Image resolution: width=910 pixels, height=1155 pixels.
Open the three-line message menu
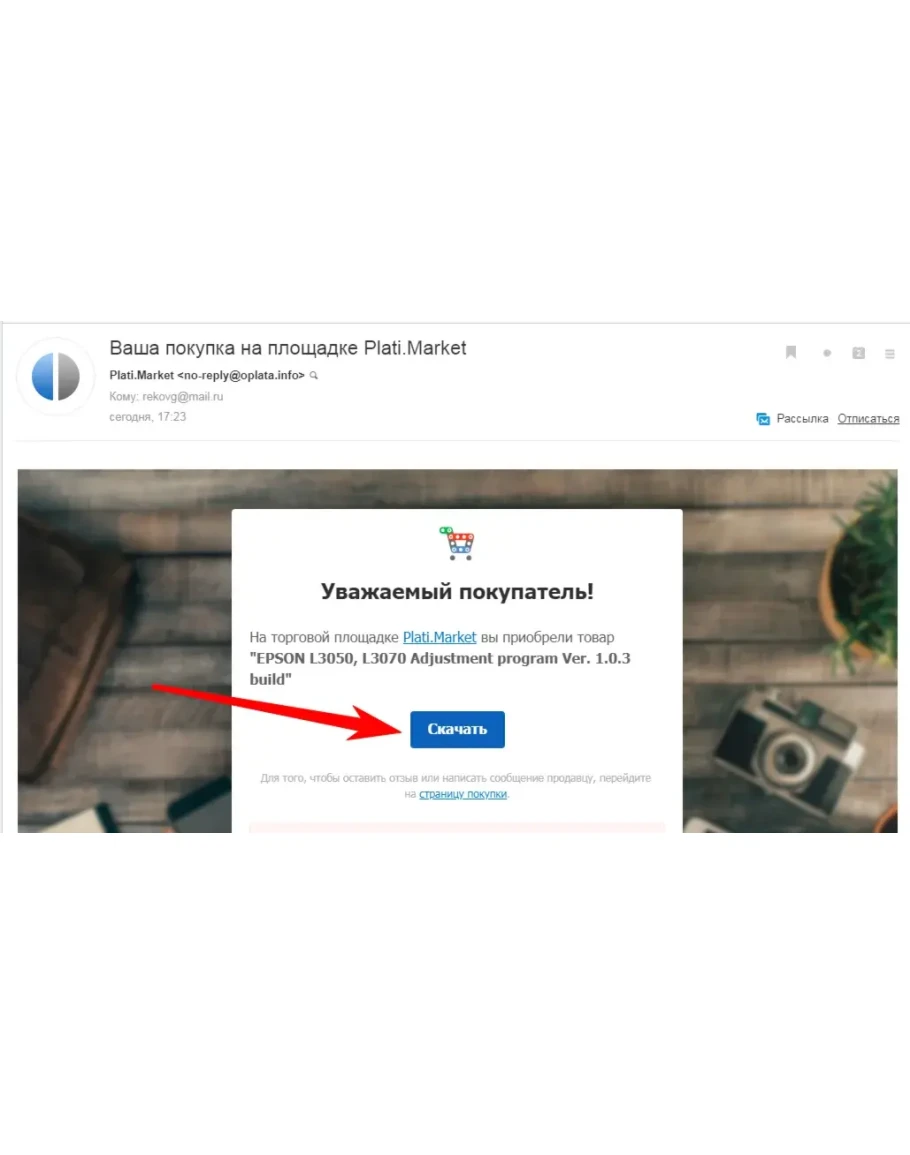(889, 354)
